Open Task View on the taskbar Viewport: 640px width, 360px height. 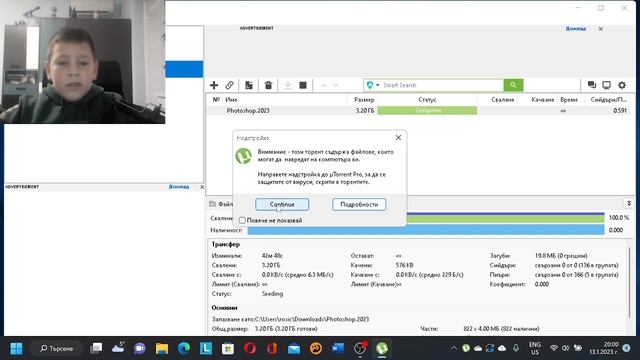click(x=96, y=348)
